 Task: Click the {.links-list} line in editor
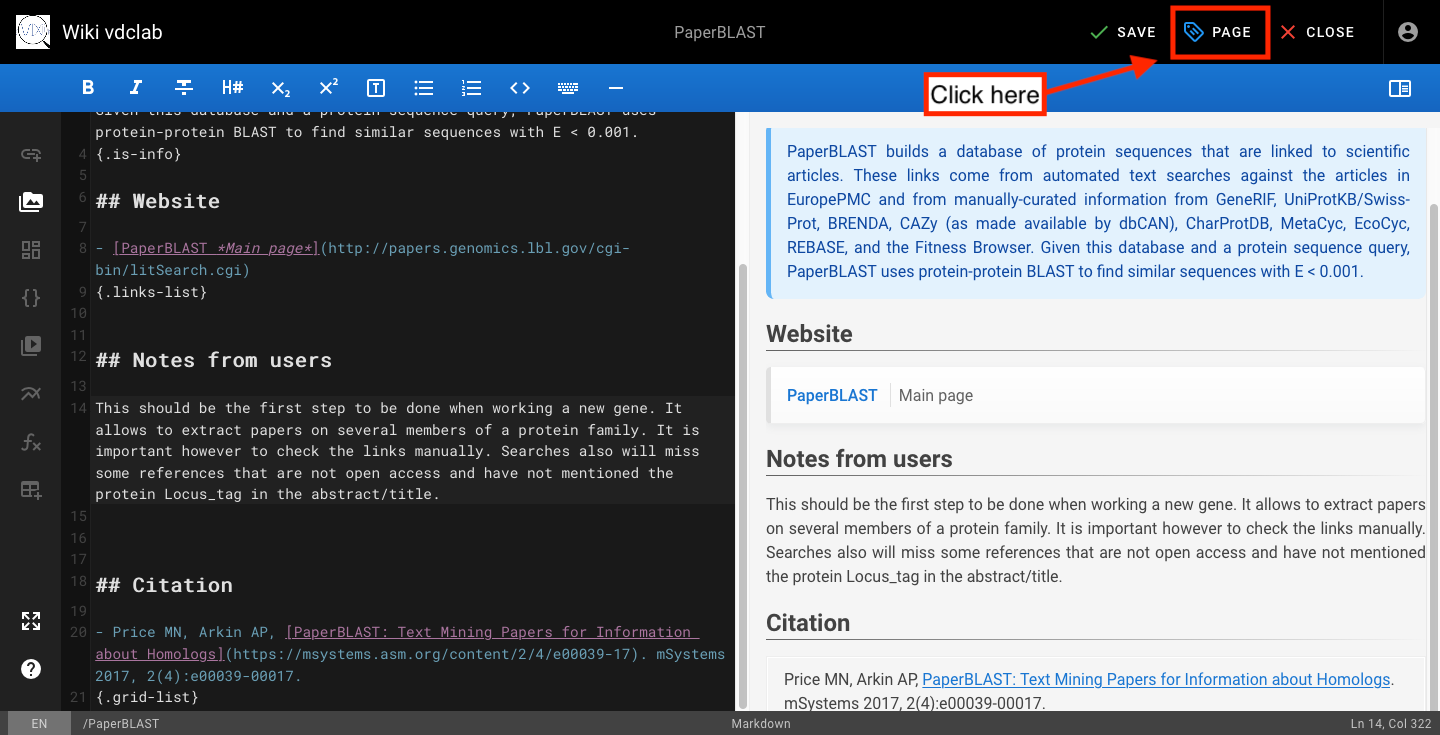151,292
